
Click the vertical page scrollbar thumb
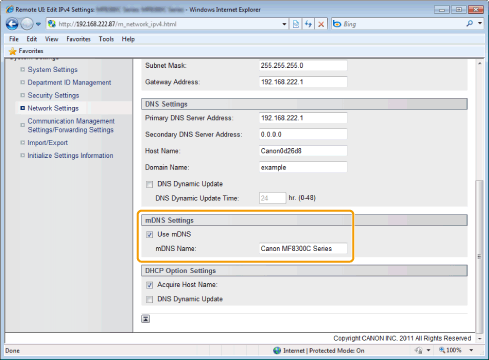click(x=479, y=256)
